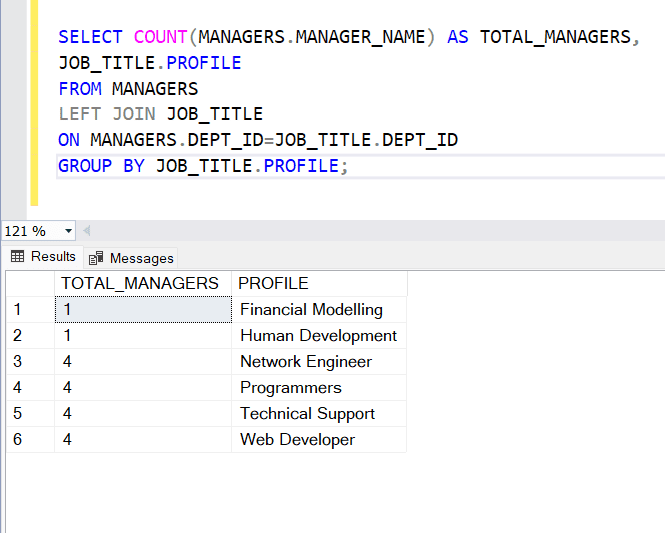665x533 pixels.
Task: Click row header number 4
Action: pos(30,388)
